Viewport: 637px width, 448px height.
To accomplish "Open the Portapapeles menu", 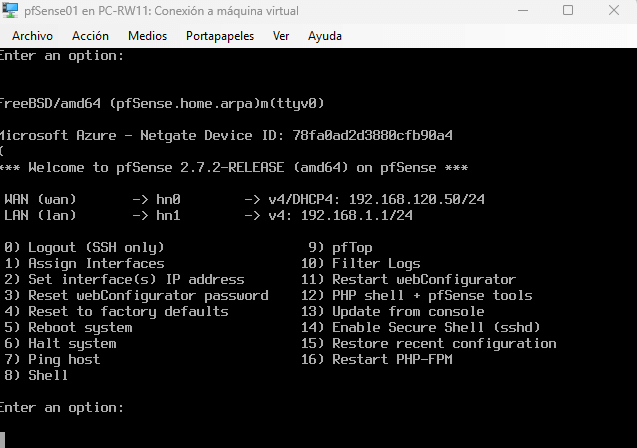I will click(220, 35).
